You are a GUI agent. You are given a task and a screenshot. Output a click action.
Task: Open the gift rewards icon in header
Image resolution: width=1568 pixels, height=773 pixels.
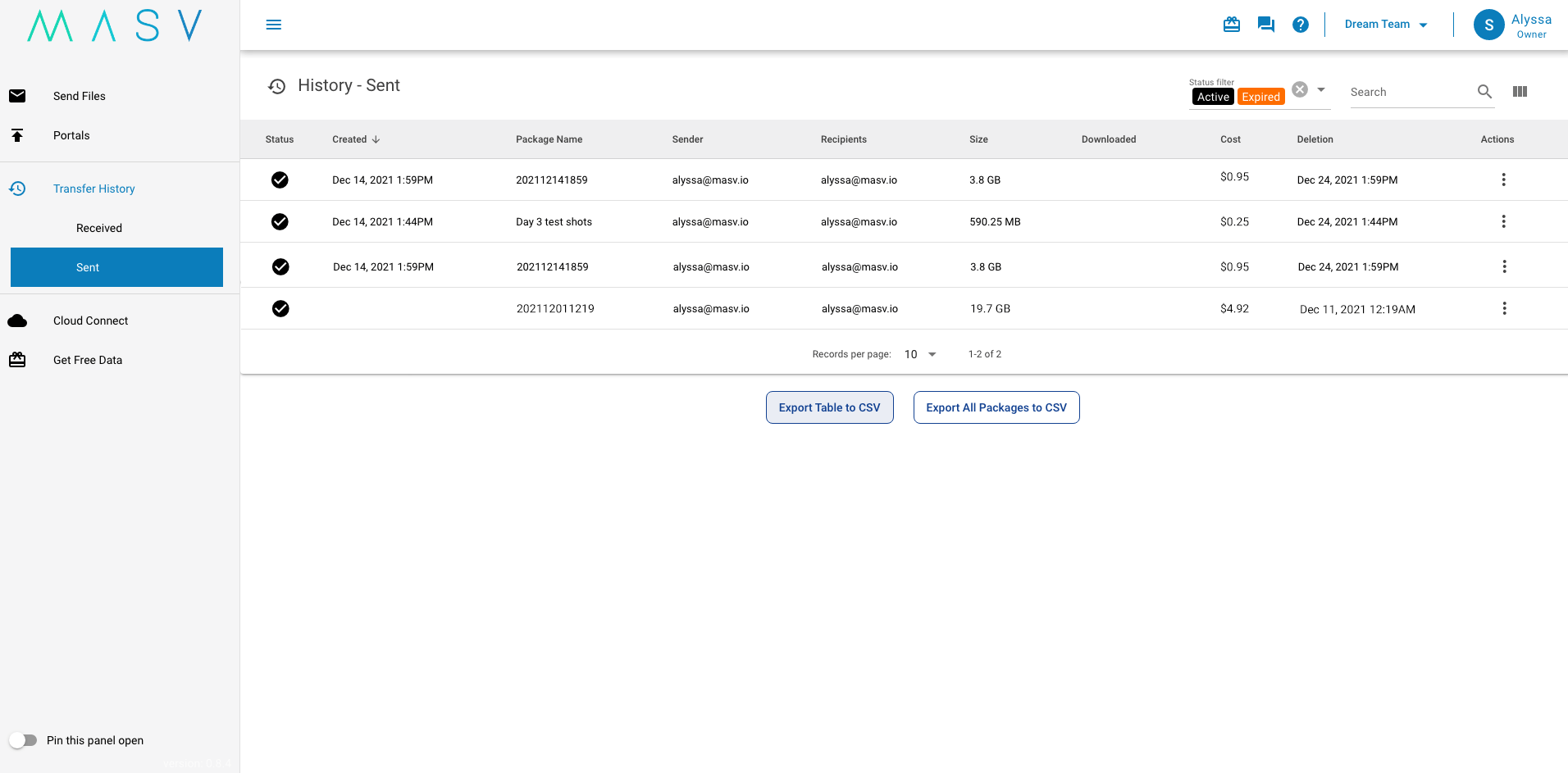tap(1232, 25)
